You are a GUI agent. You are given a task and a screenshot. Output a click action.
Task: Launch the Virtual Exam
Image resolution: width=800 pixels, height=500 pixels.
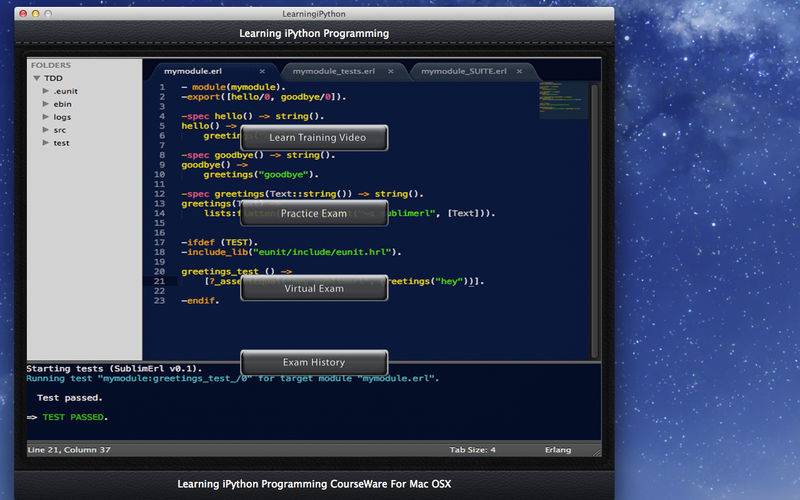[314, 288]
